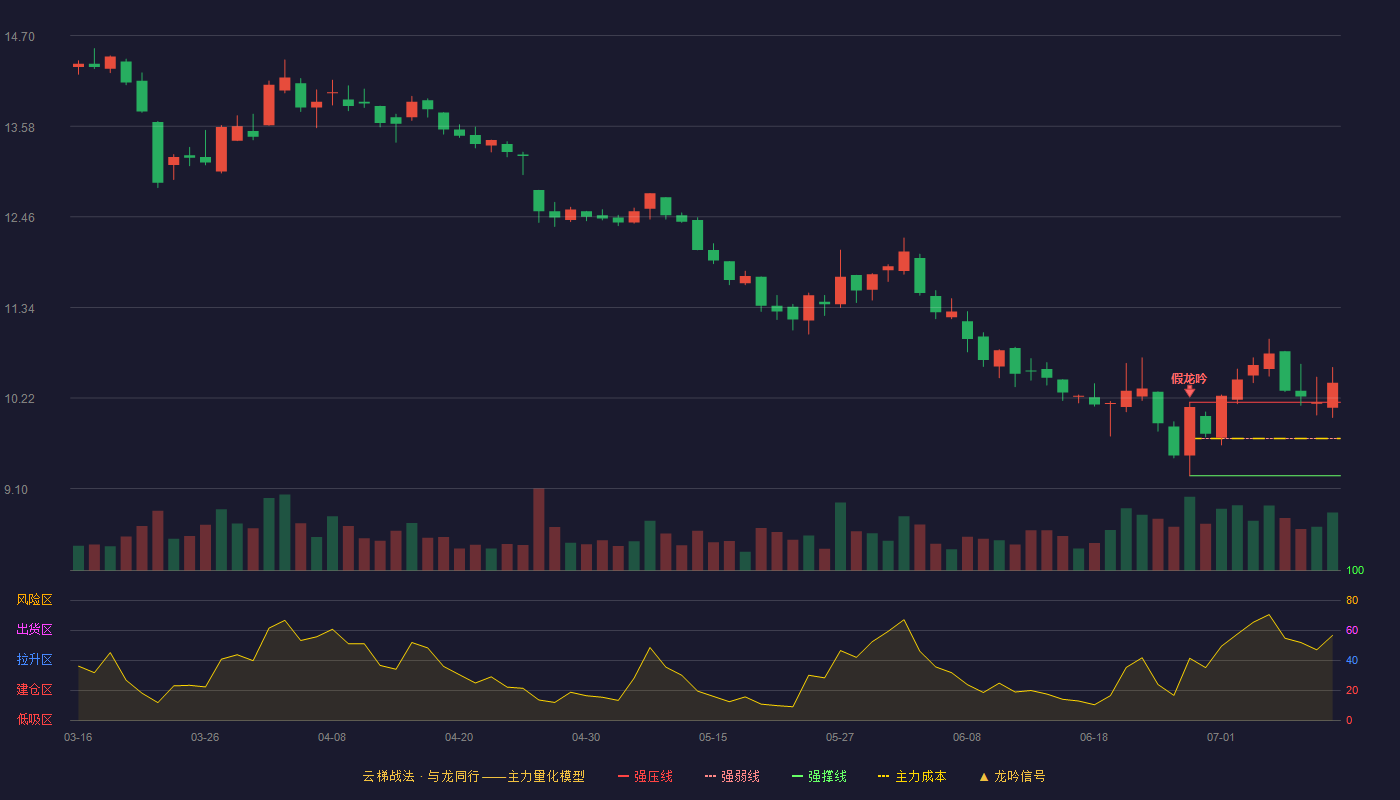This screenshot has height=800, width=1400.
Task: Click the 03-16 date axis label
Action: (78, 737)
